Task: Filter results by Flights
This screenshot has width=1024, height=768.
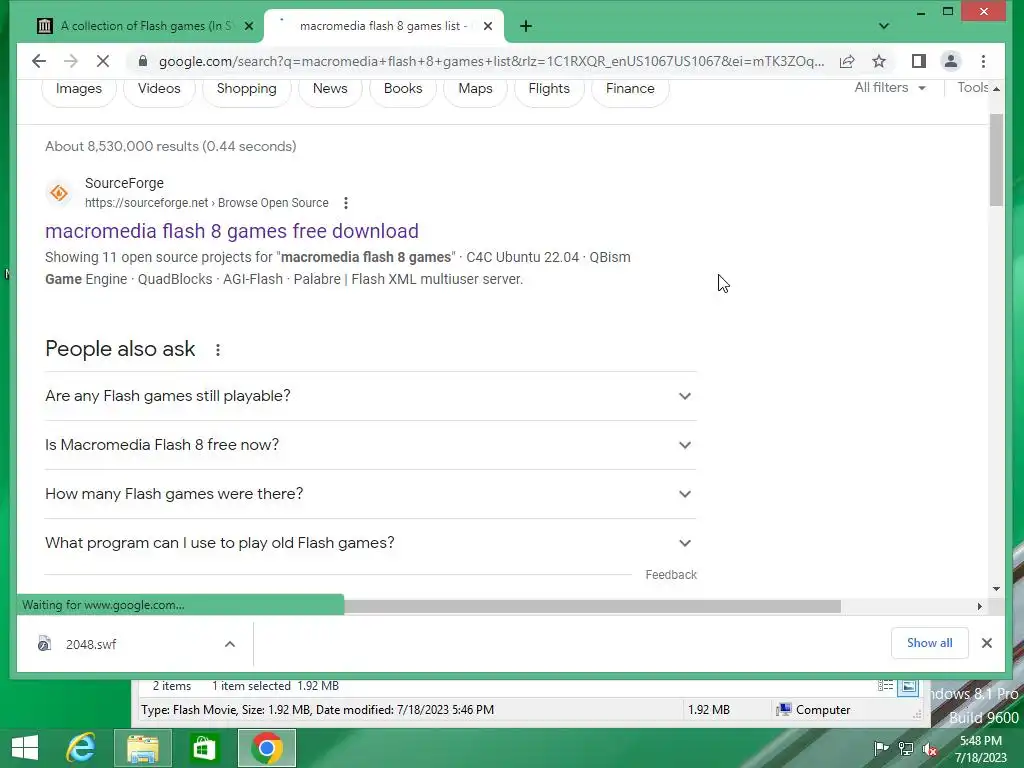Action: (549, 89)
